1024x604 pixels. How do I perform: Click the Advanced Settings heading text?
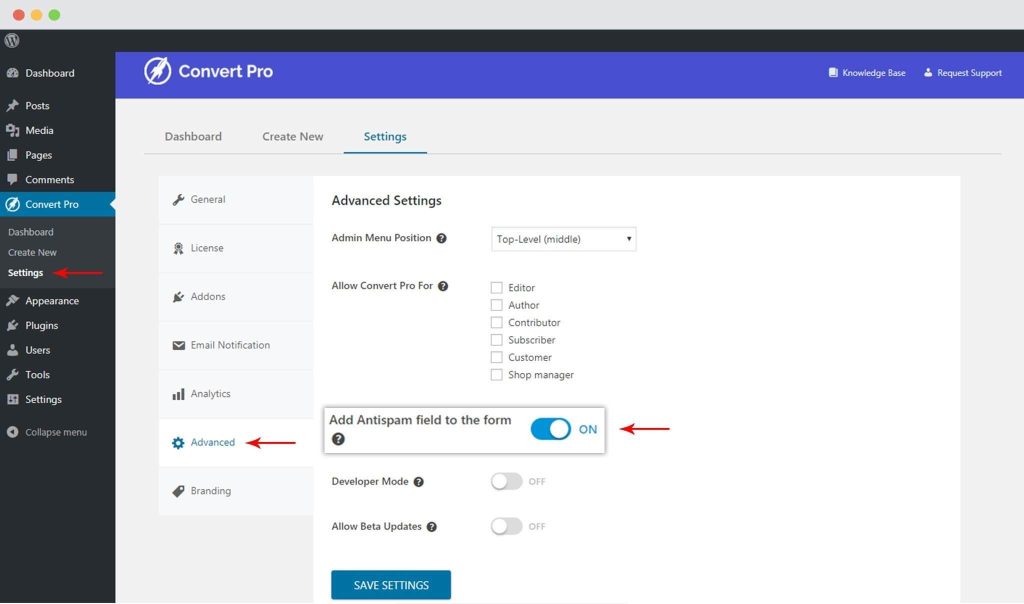point(387,200)
